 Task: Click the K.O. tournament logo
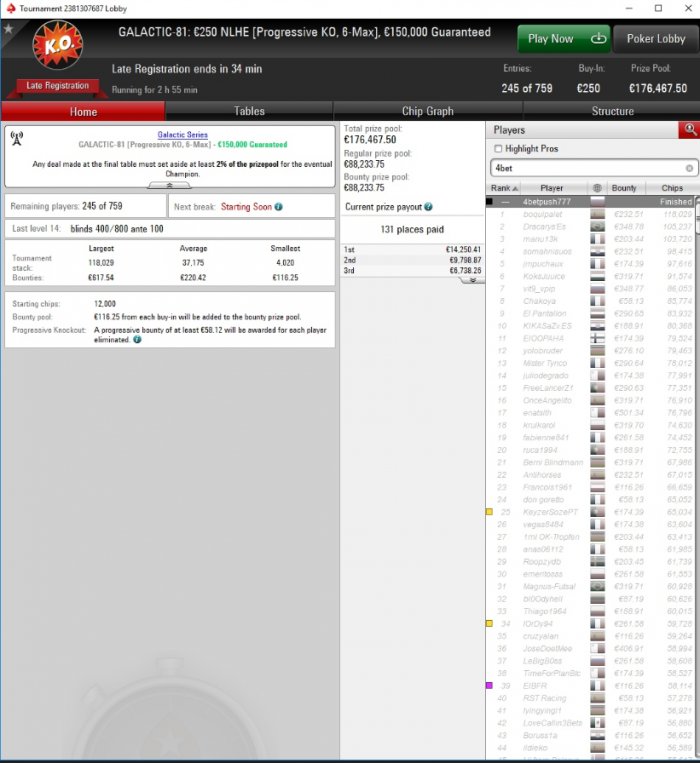[x=57, y=44]
